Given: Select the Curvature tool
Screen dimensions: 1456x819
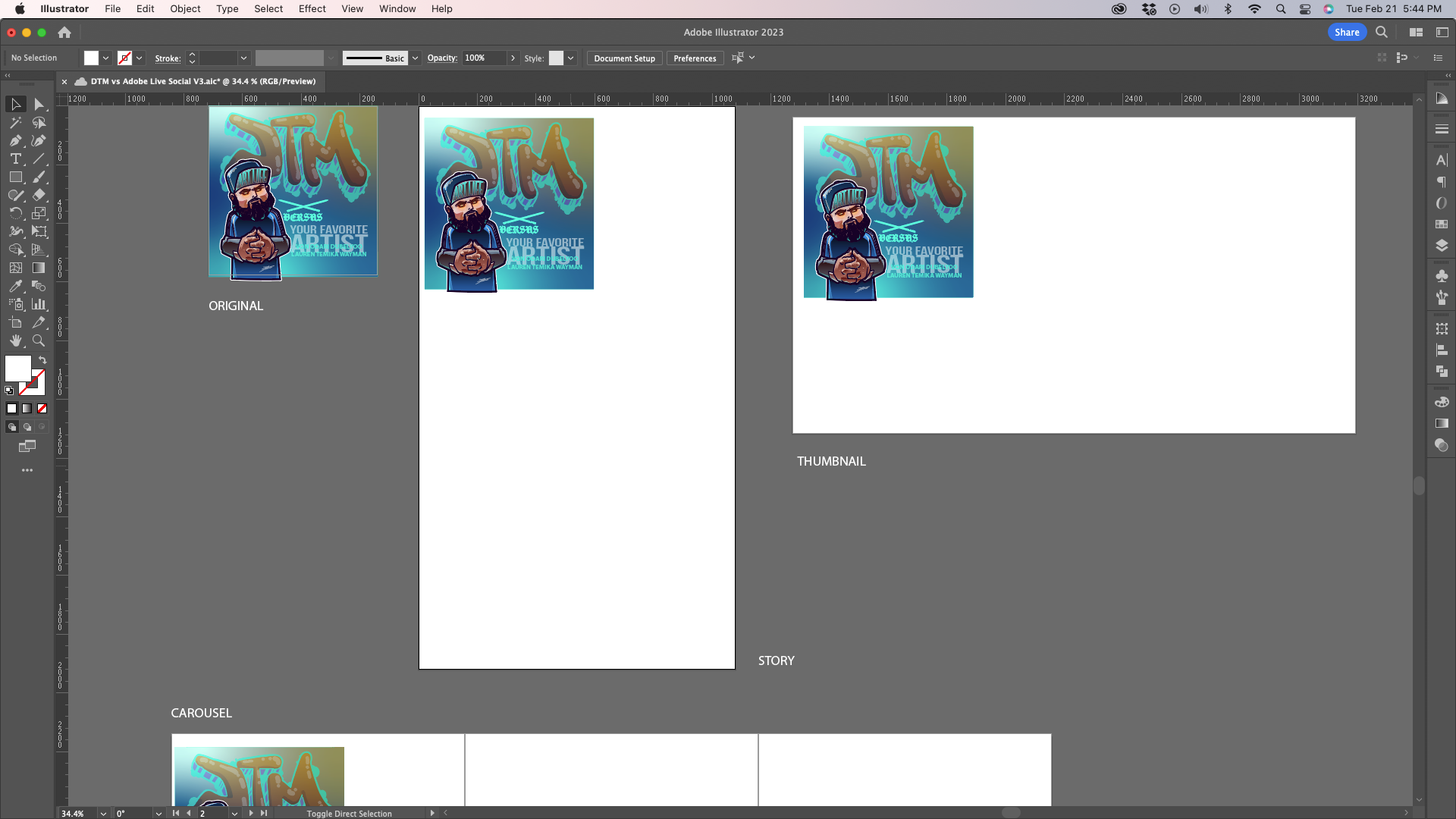Looking at the screenshot, I should click(39, 140).
